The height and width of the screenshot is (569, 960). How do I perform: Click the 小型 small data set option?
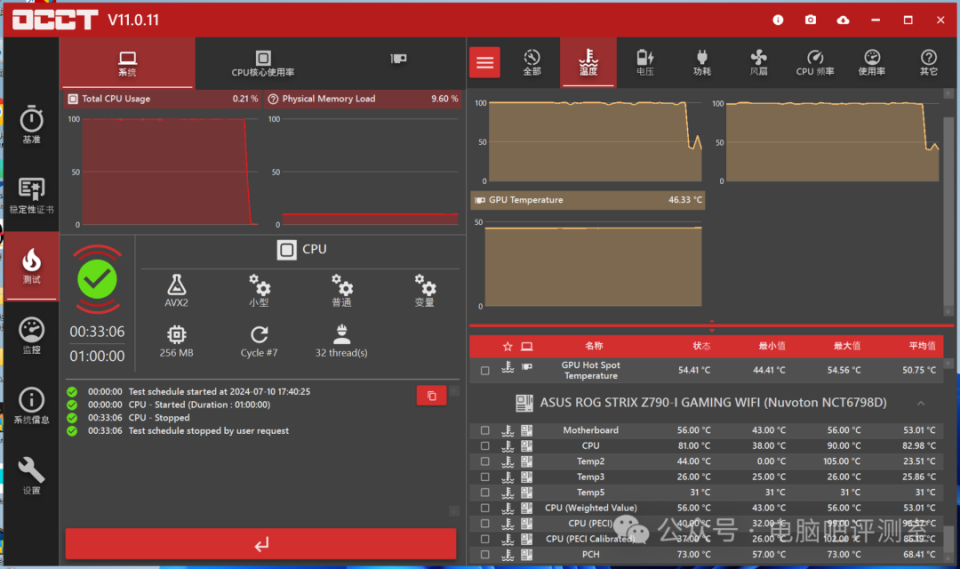pos(259,290)
